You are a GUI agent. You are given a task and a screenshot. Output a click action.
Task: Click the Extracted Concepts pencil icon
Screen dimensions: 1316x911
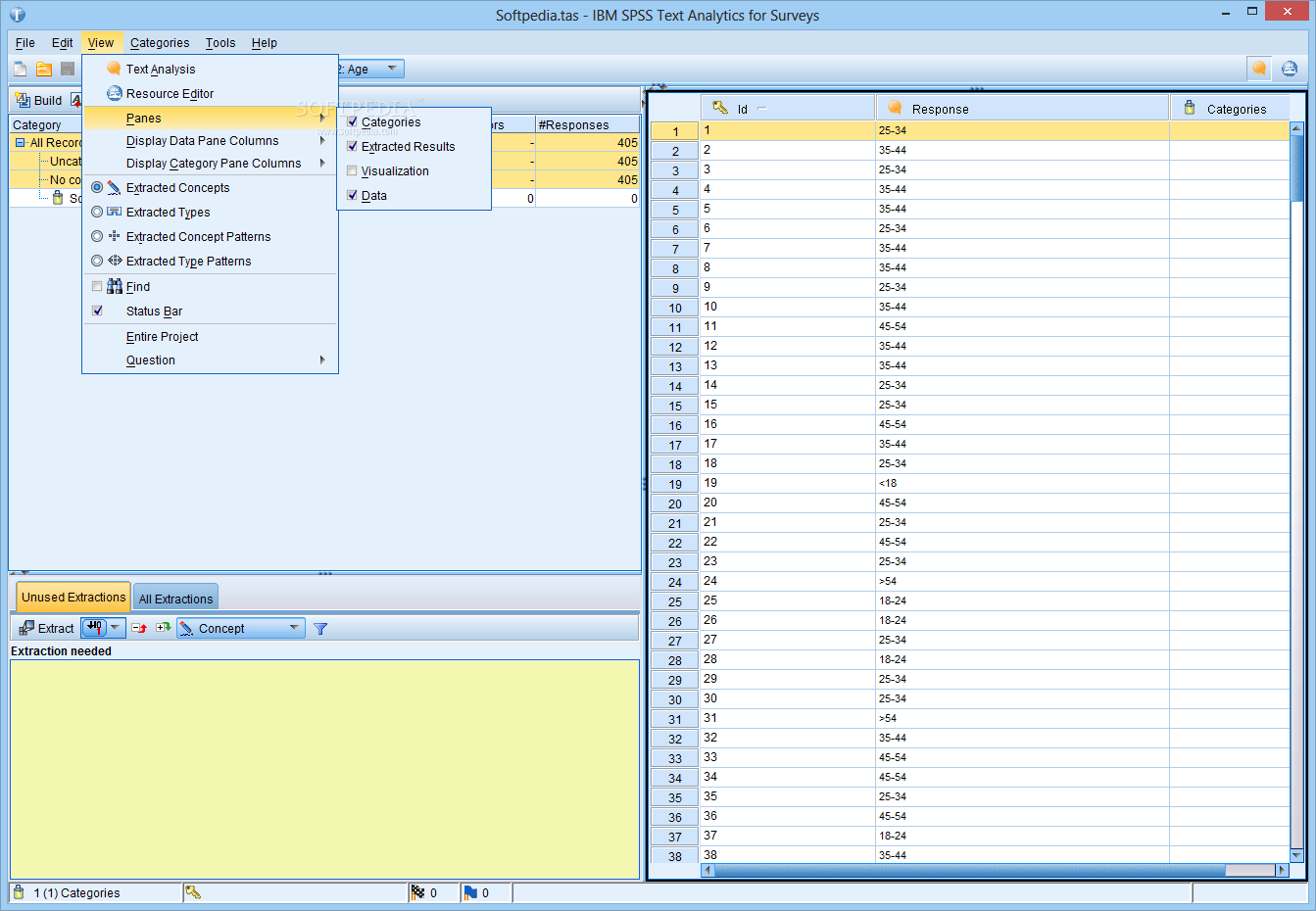115,187
